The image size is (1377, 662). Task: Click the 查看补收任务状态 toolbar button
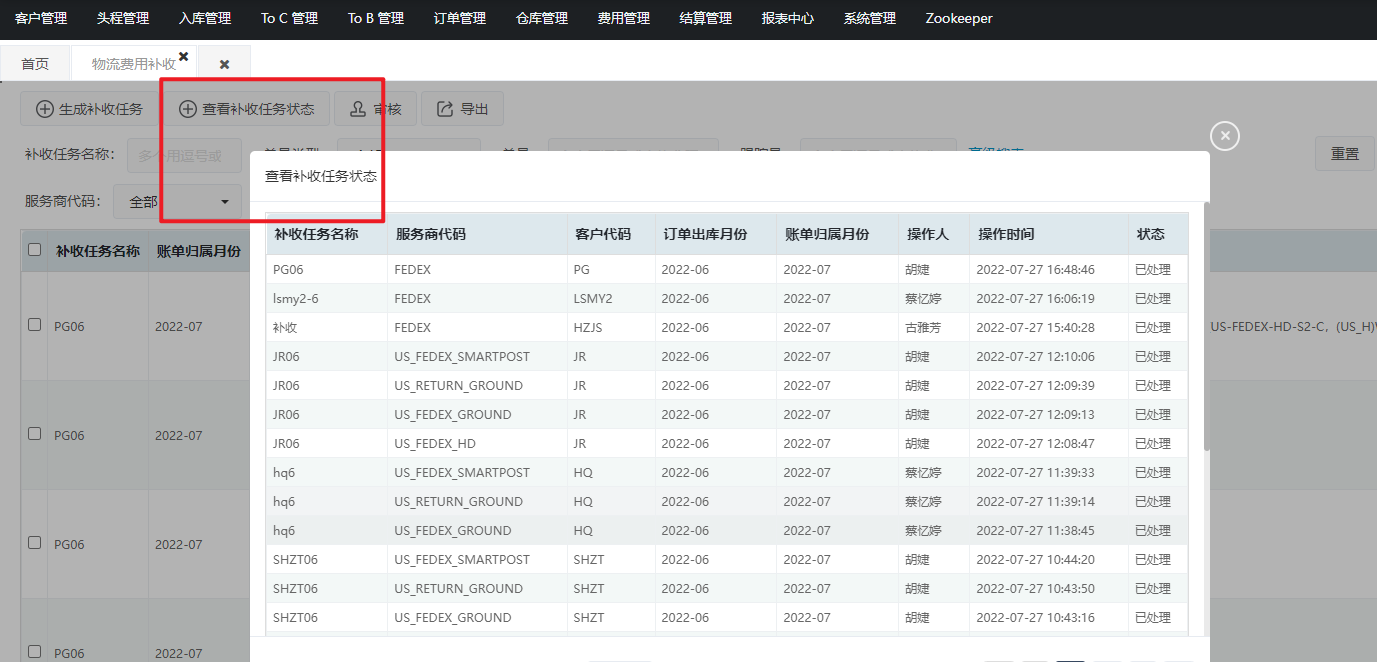coord(247,109)
